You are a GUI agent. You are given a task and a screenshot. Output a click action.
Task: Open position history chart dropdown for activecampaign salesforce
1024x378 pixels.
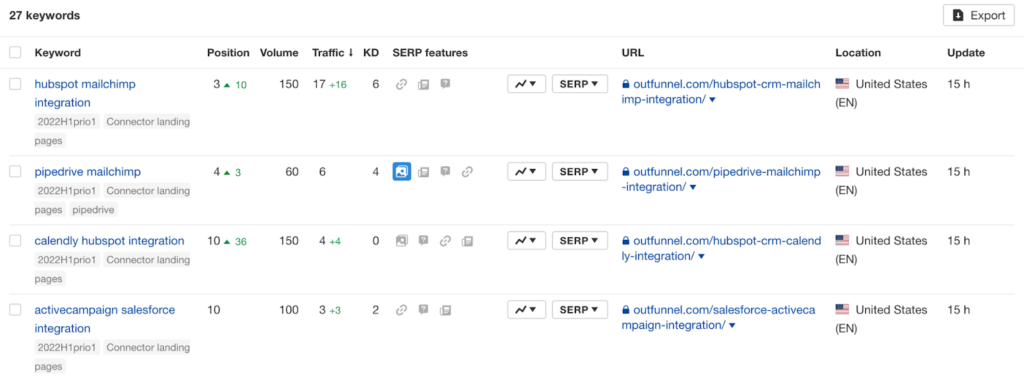pyautogui.click(x=526, y=310)
